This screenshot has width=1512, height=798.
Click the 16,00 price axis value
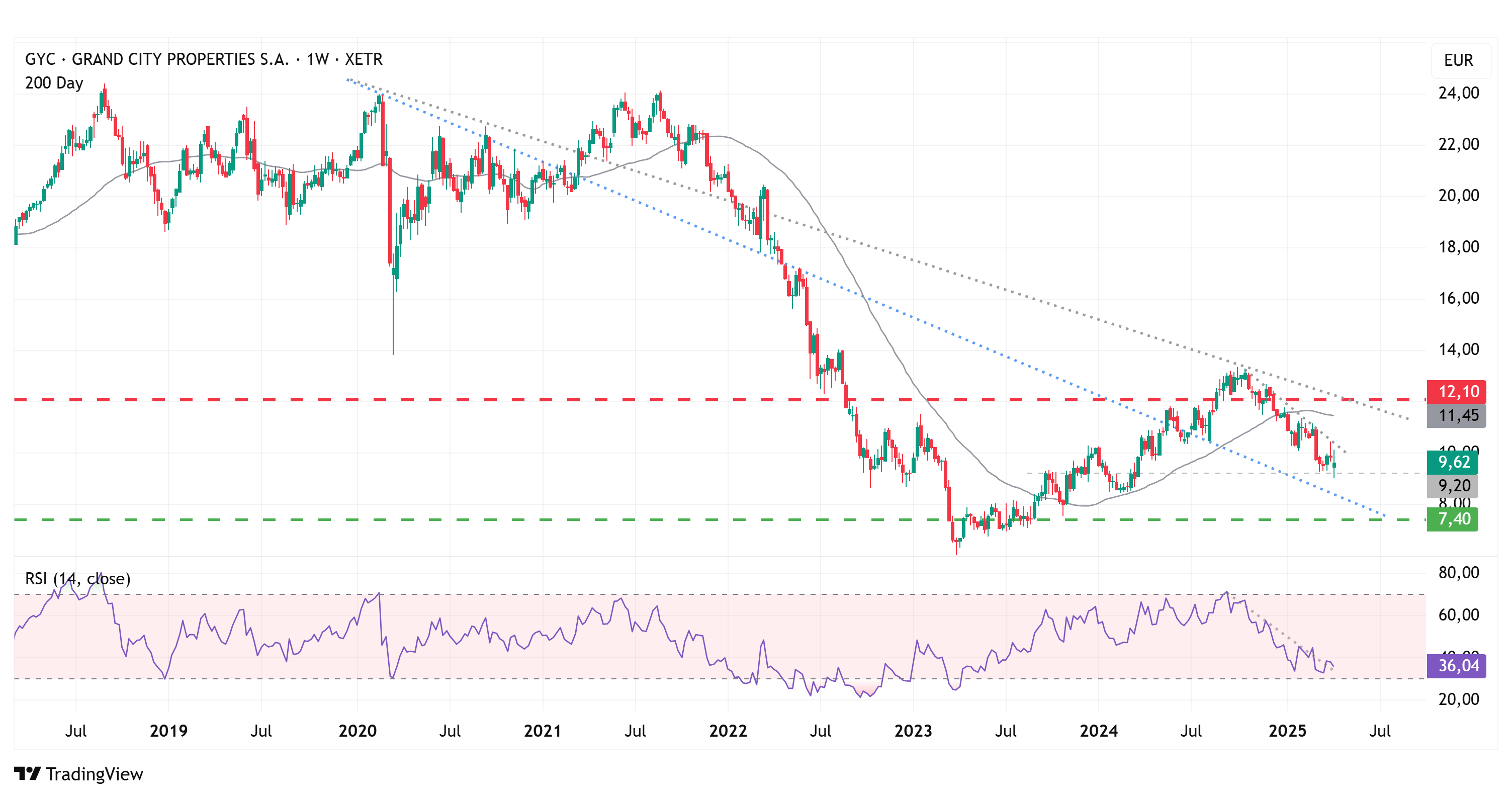pos(1458,298)
